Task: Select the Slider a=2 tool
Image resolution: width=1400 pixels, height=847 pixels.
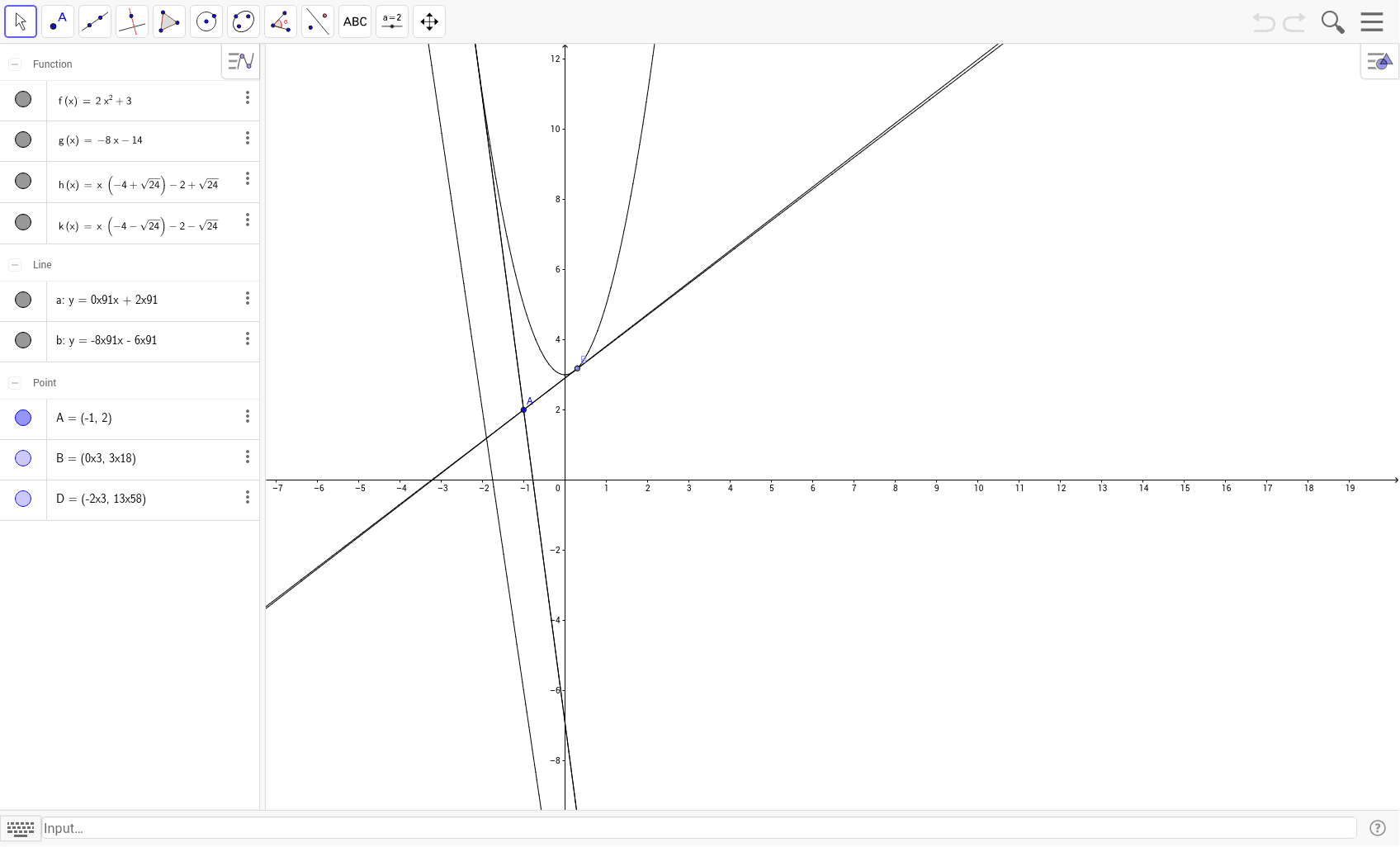Action: 392,21
